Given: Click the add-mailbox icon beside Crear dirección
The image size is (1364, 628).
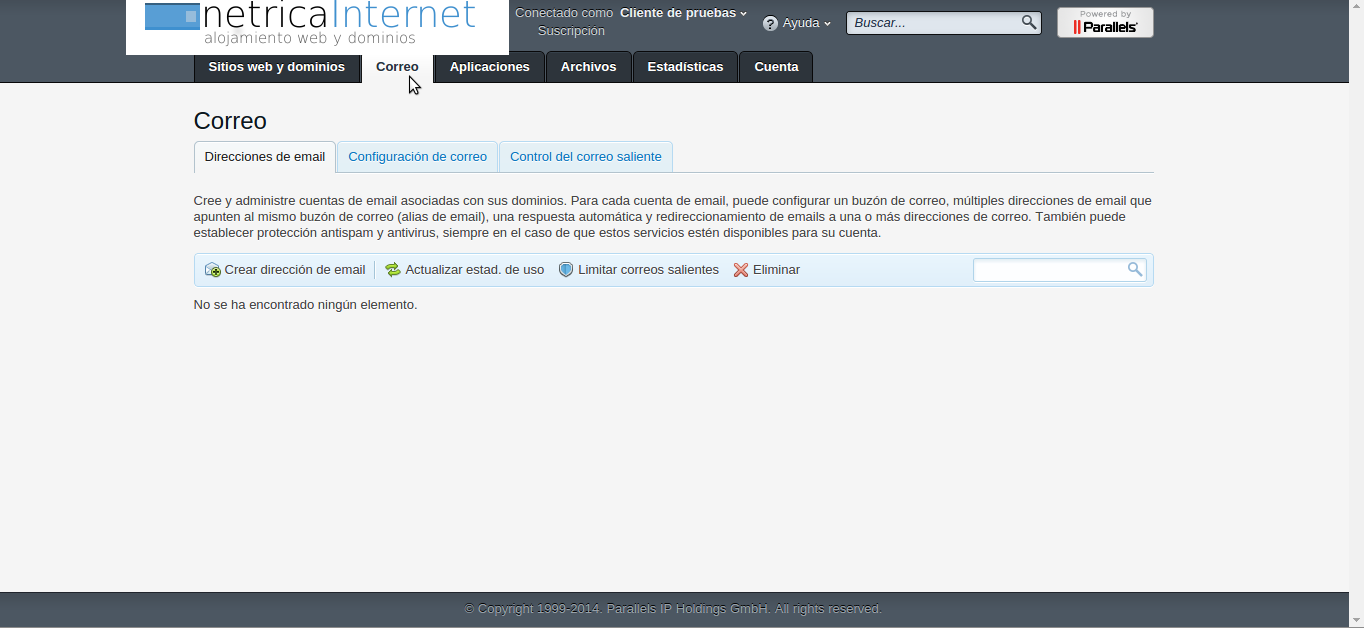Looking at the screenshot, I should pos(212,270).
